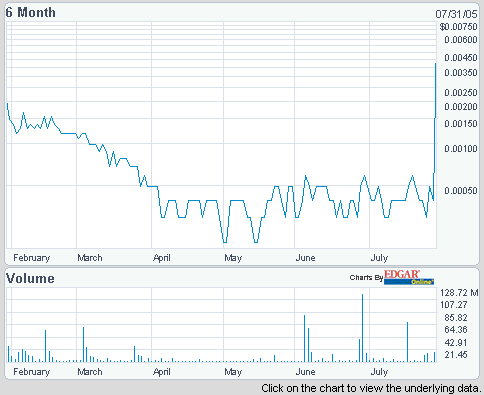Click March on the volume chart axis
This screenshot has width=484, height=395.
tap(90, 372)
